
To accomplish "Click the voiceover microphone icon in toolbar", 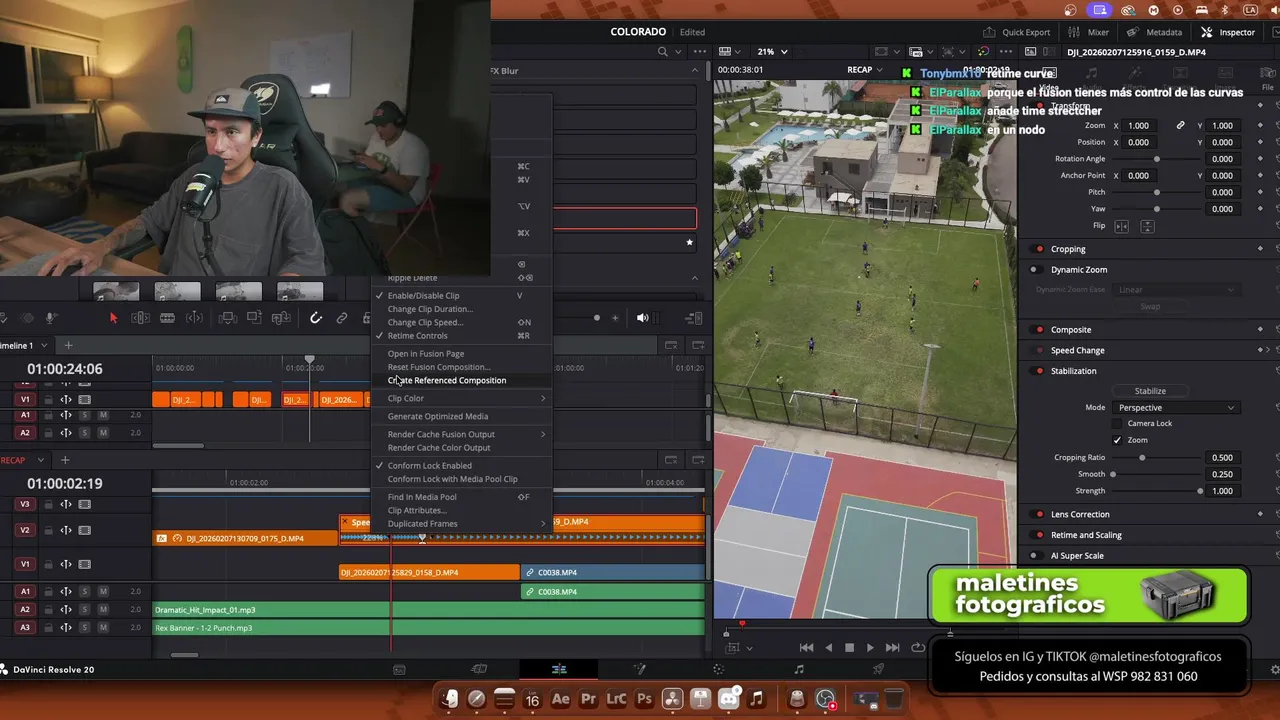I will coord(51,318).
